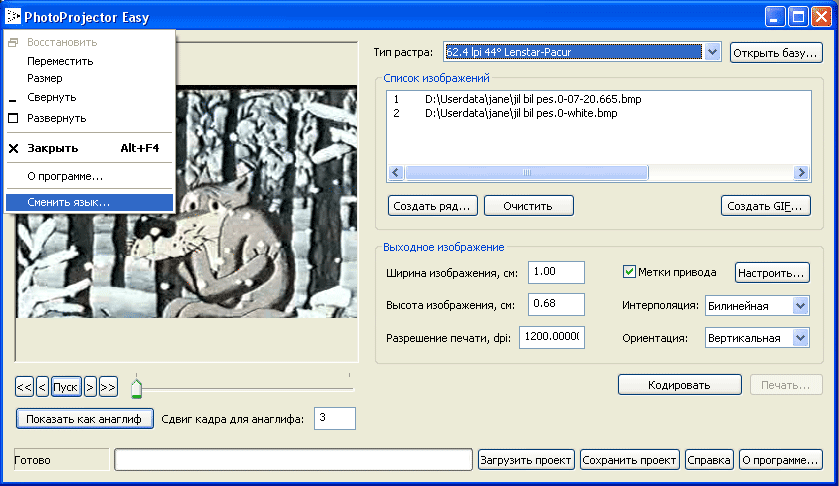The image size is (839, 486).
Task: Choose Развернуть in the system menu
Action: click(x=89, y=118)
